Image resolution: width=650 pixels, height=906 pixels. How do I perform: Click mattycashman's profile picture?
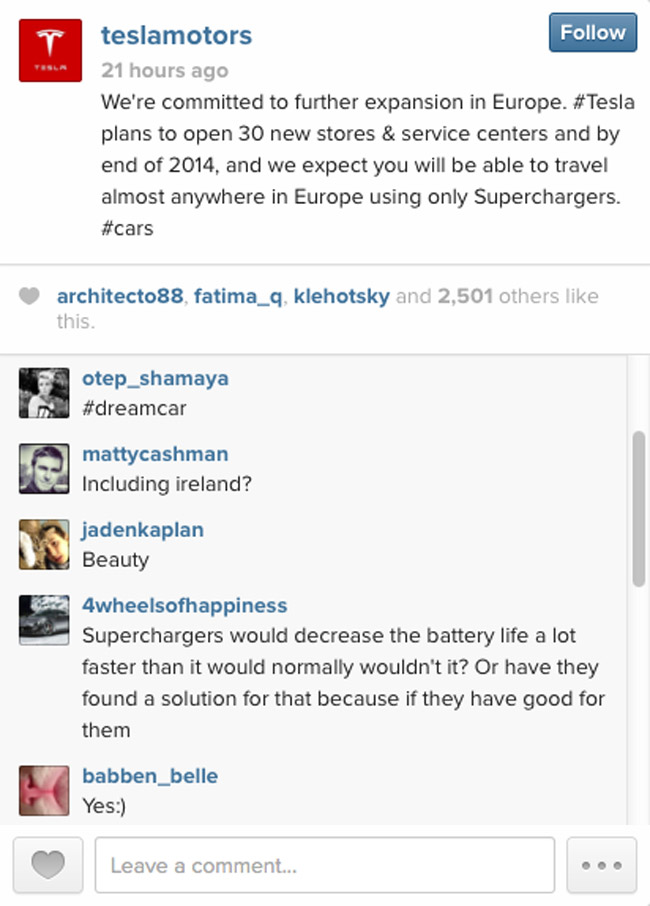[x=43, y=466]
